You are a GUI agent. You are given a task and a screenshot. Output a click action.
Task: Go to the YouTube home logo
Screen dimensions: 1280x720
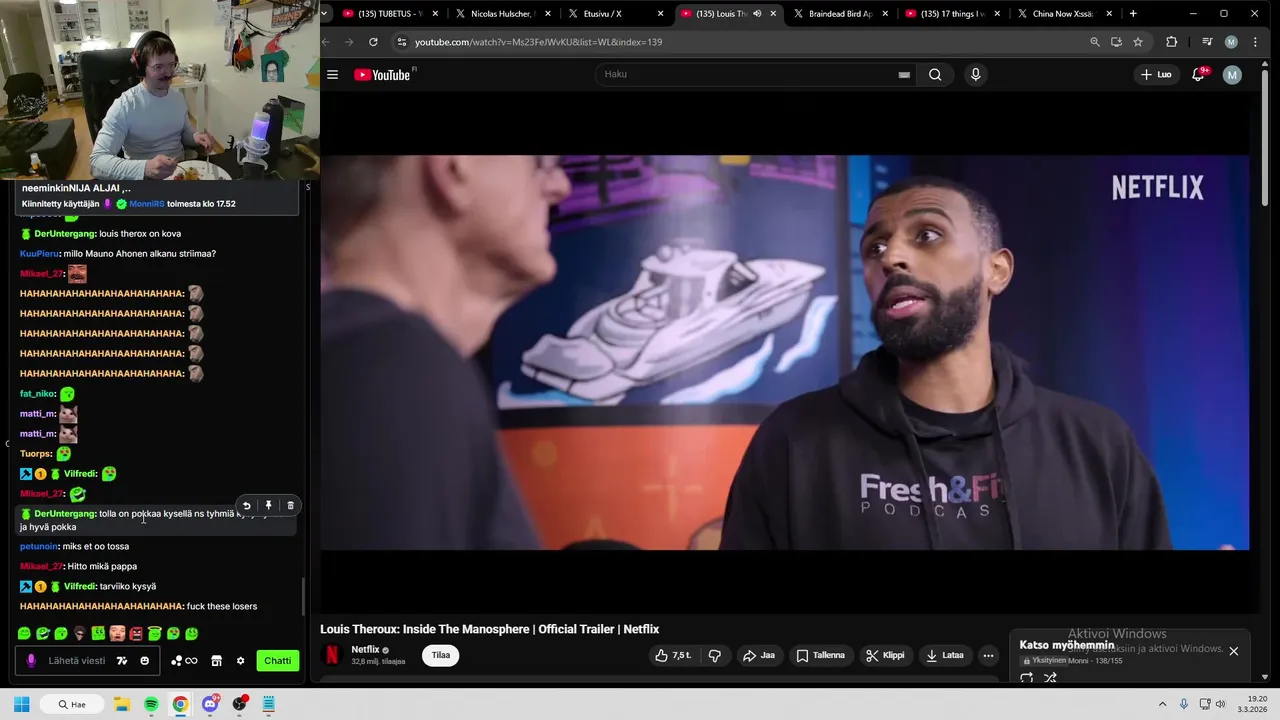[x=382, y=75]
